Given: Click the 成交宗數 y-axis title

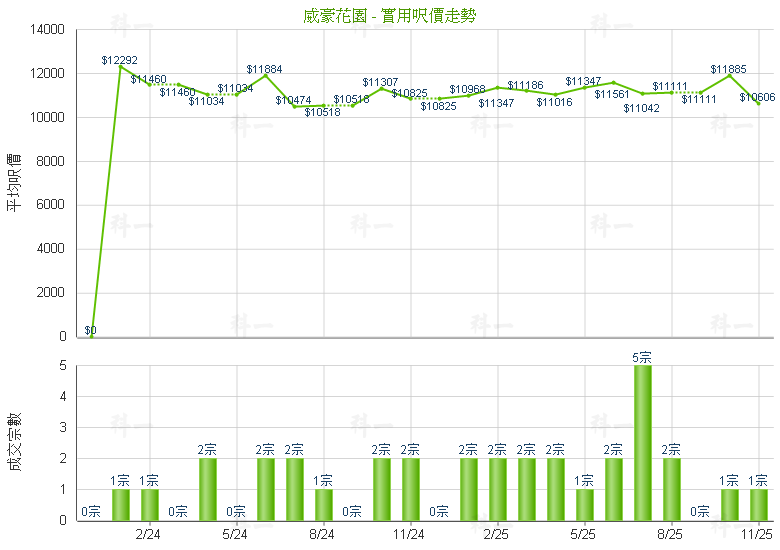Looking at the screenshot, I should 14,441.
